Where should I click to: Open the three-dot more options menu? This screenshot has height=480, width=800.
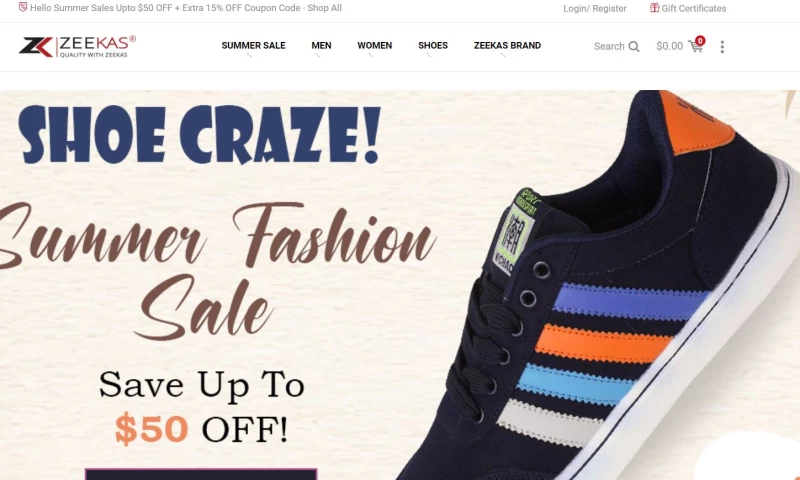coord(722,47)
